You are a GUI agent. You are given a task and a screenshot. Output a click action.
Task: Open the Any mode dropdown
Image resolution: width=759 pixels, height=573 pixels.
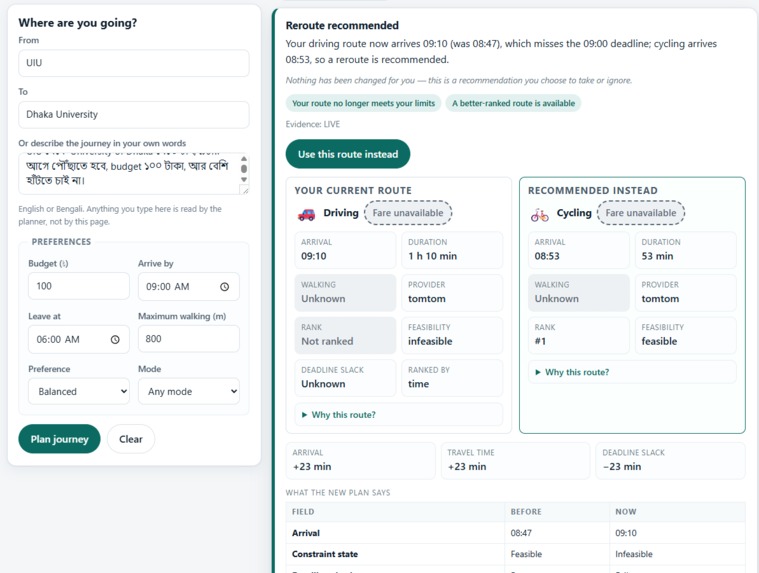click(x=189, y=392)
